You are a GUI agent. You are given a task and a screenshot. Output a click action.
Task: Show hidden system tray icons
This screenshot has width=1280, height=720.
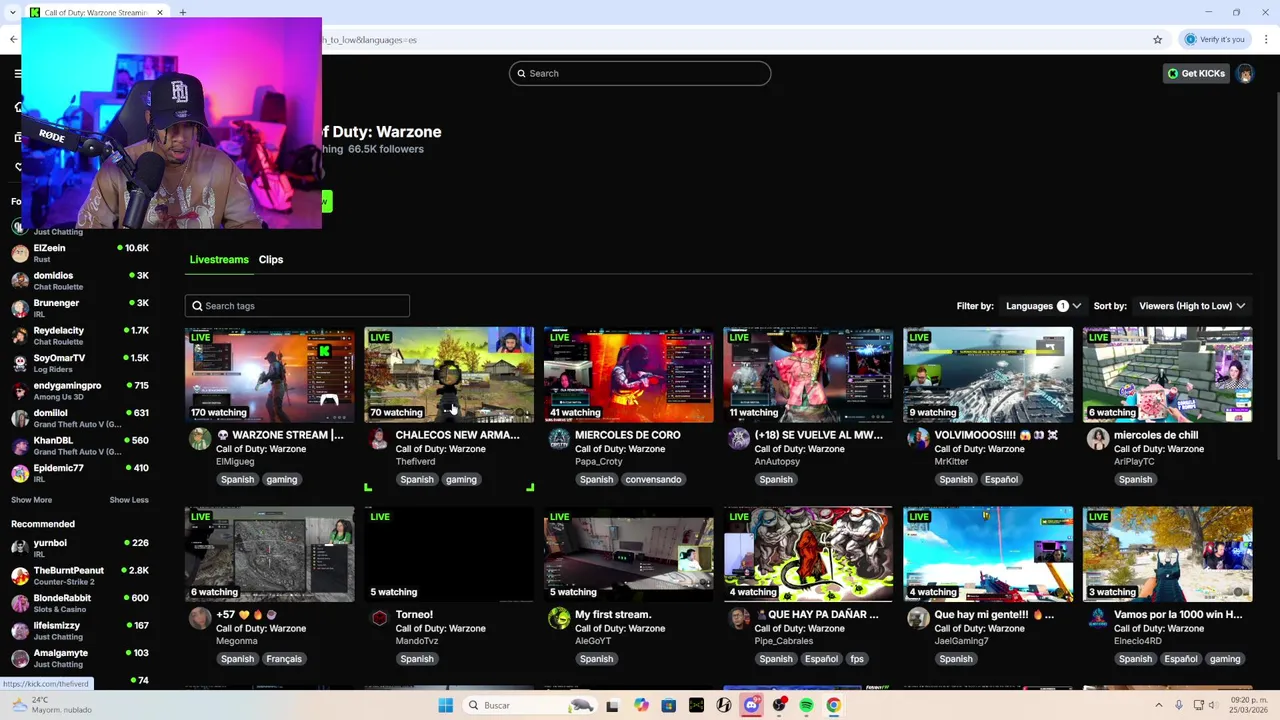coord(1159,705)
